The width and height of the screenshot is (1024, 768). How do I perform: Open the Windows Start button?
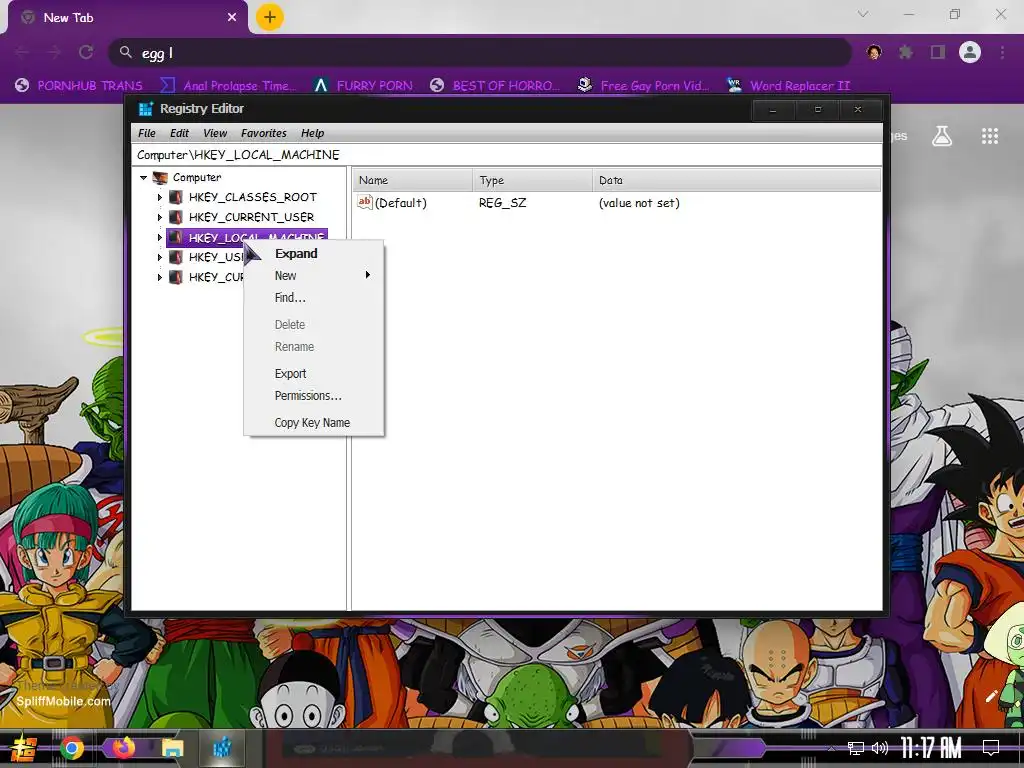(24, 748)
